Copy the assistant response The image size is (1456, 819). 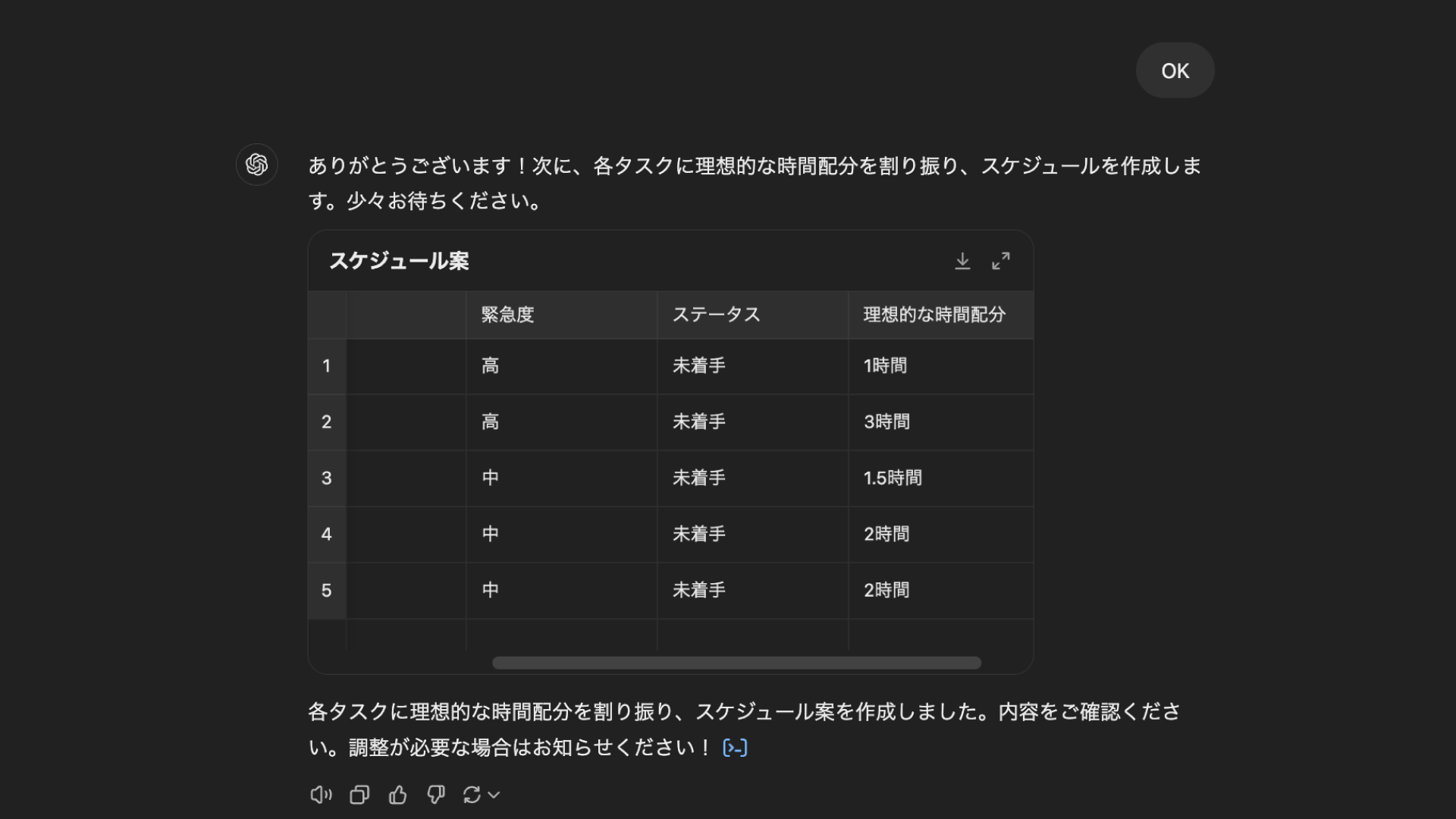[359, 795]
